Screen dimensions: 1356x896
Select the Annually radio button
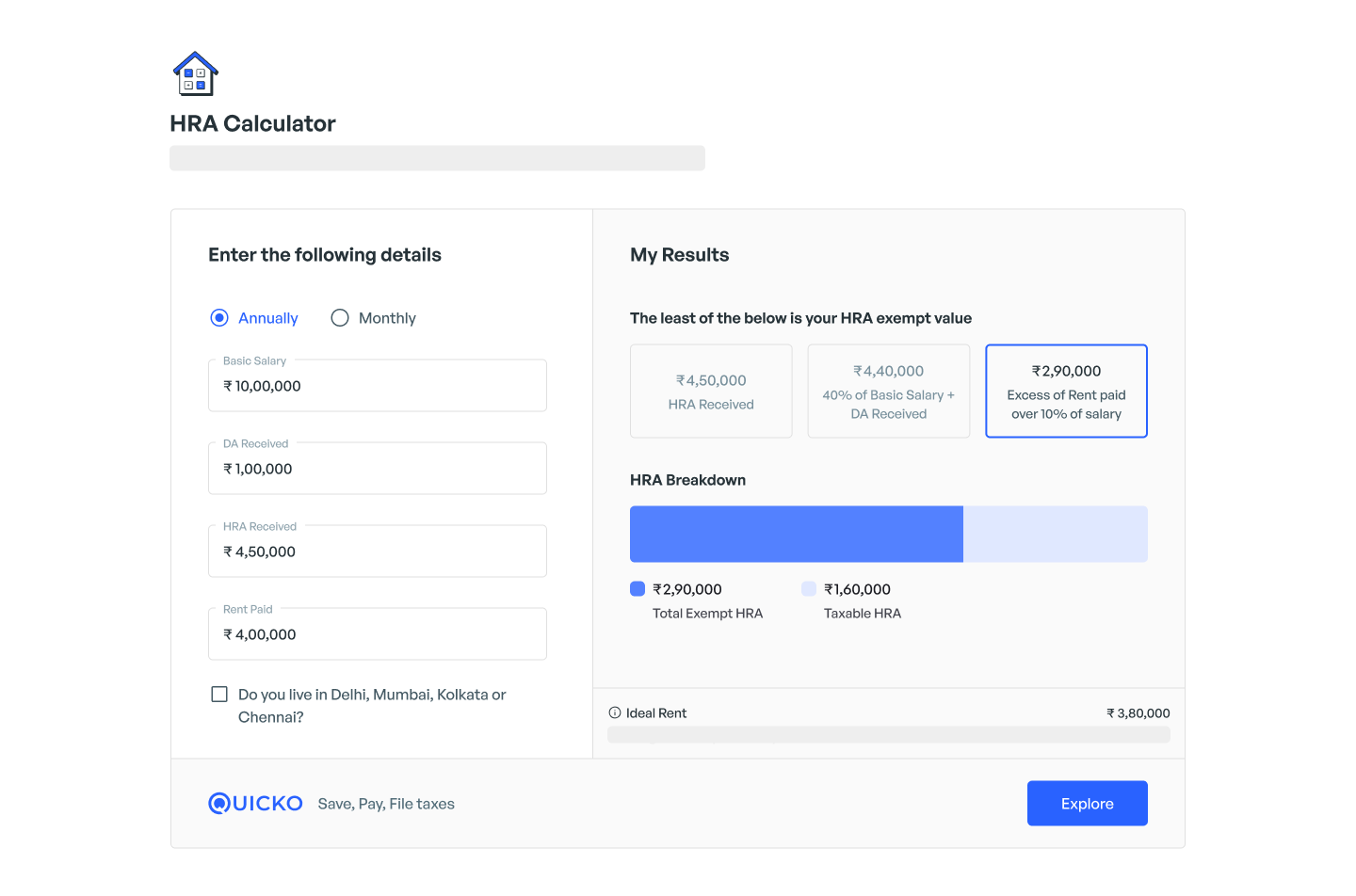(x=219, y=318)
